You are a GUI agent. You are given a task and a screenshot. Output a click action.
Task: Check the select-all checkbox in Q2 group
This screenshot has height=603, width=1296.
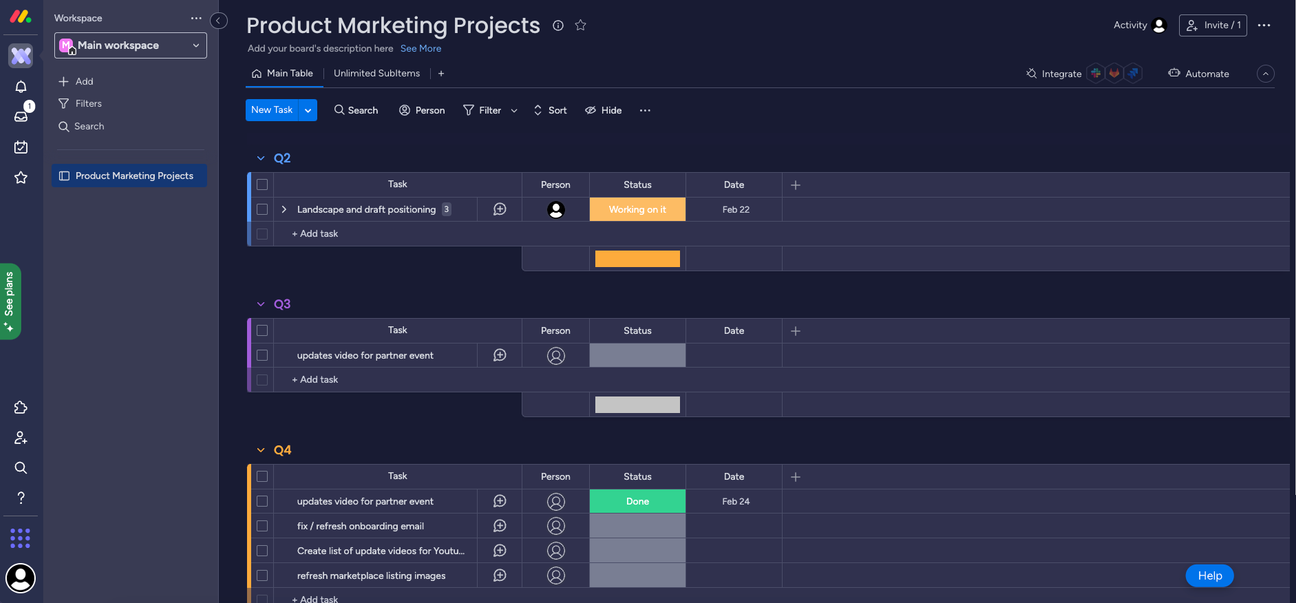tap(262, 184)
